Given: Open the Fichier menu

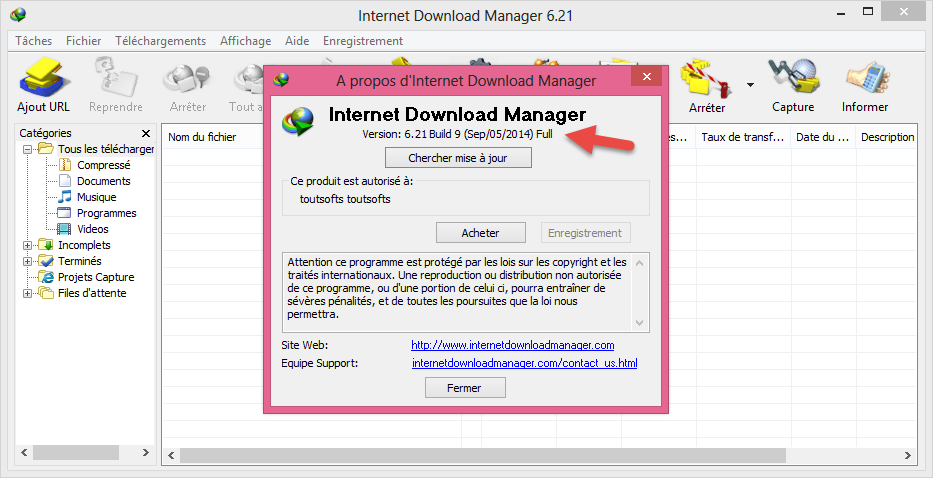Looking at the screenshot, I should click(x=83, y=41).
